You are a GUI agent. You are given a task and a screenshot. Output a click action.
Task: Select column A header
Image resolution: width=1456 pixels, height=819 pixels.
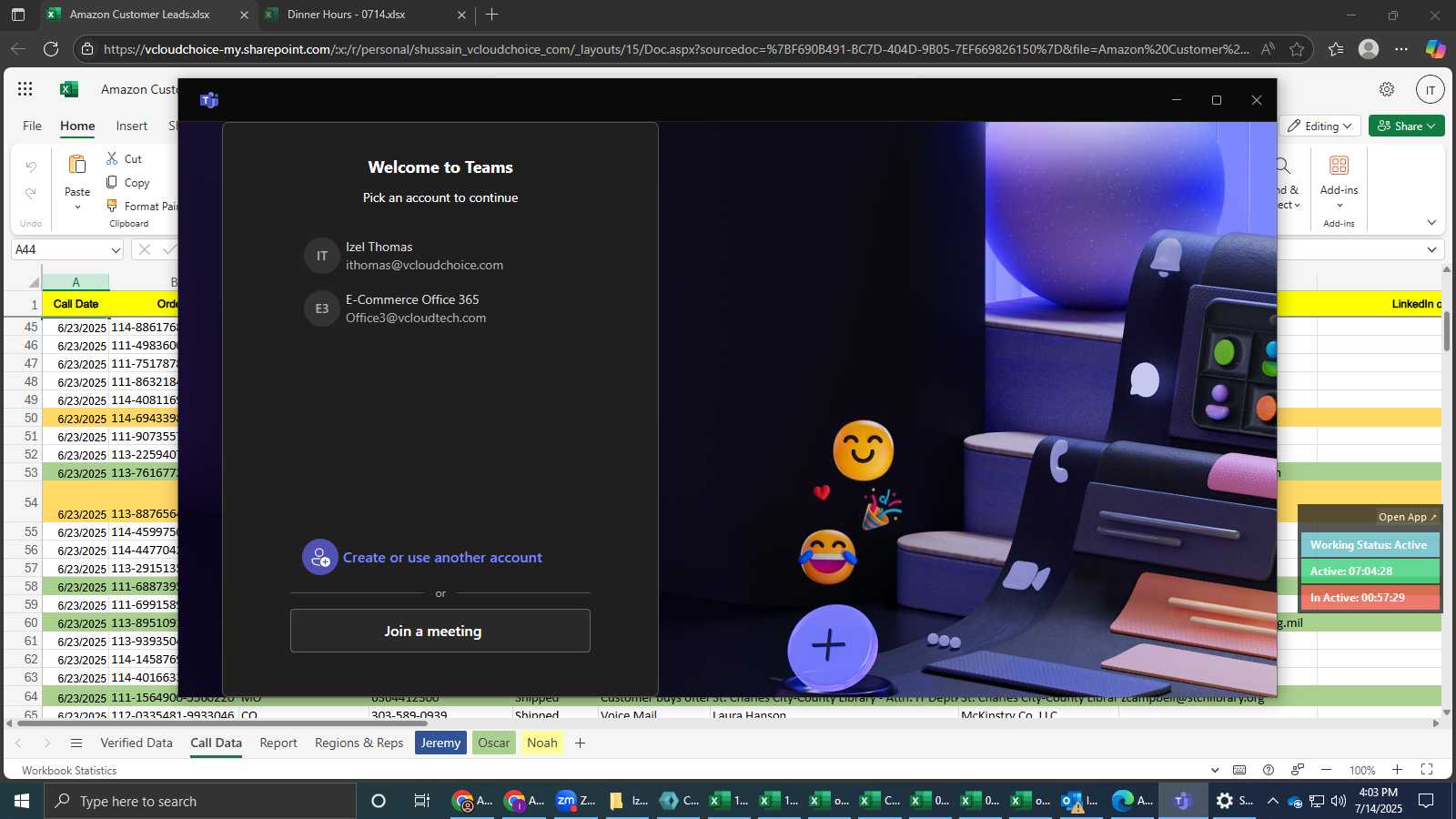tap(76, 282)
